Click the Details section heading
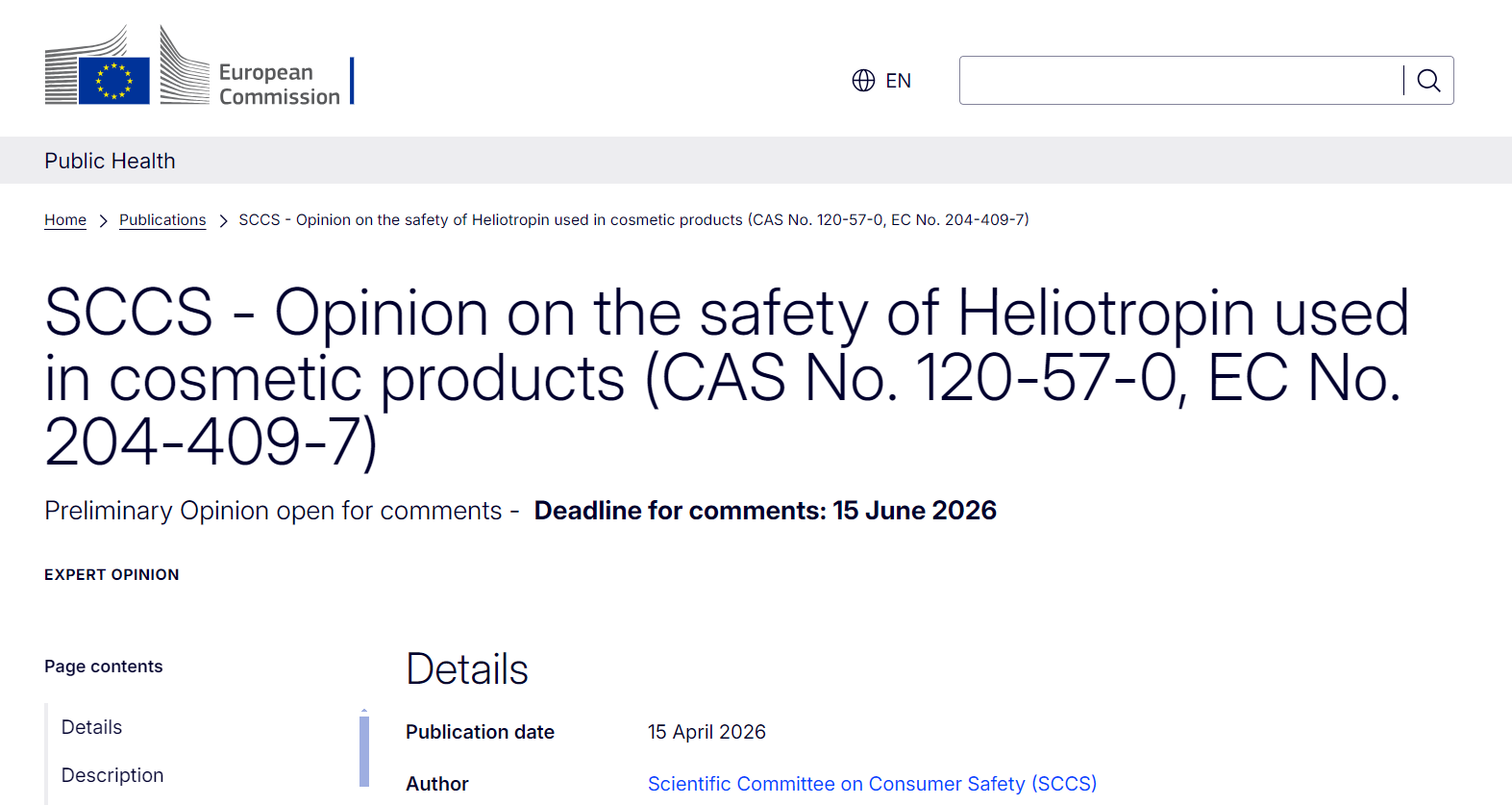The image size is (1512, 805). [467, 669]
